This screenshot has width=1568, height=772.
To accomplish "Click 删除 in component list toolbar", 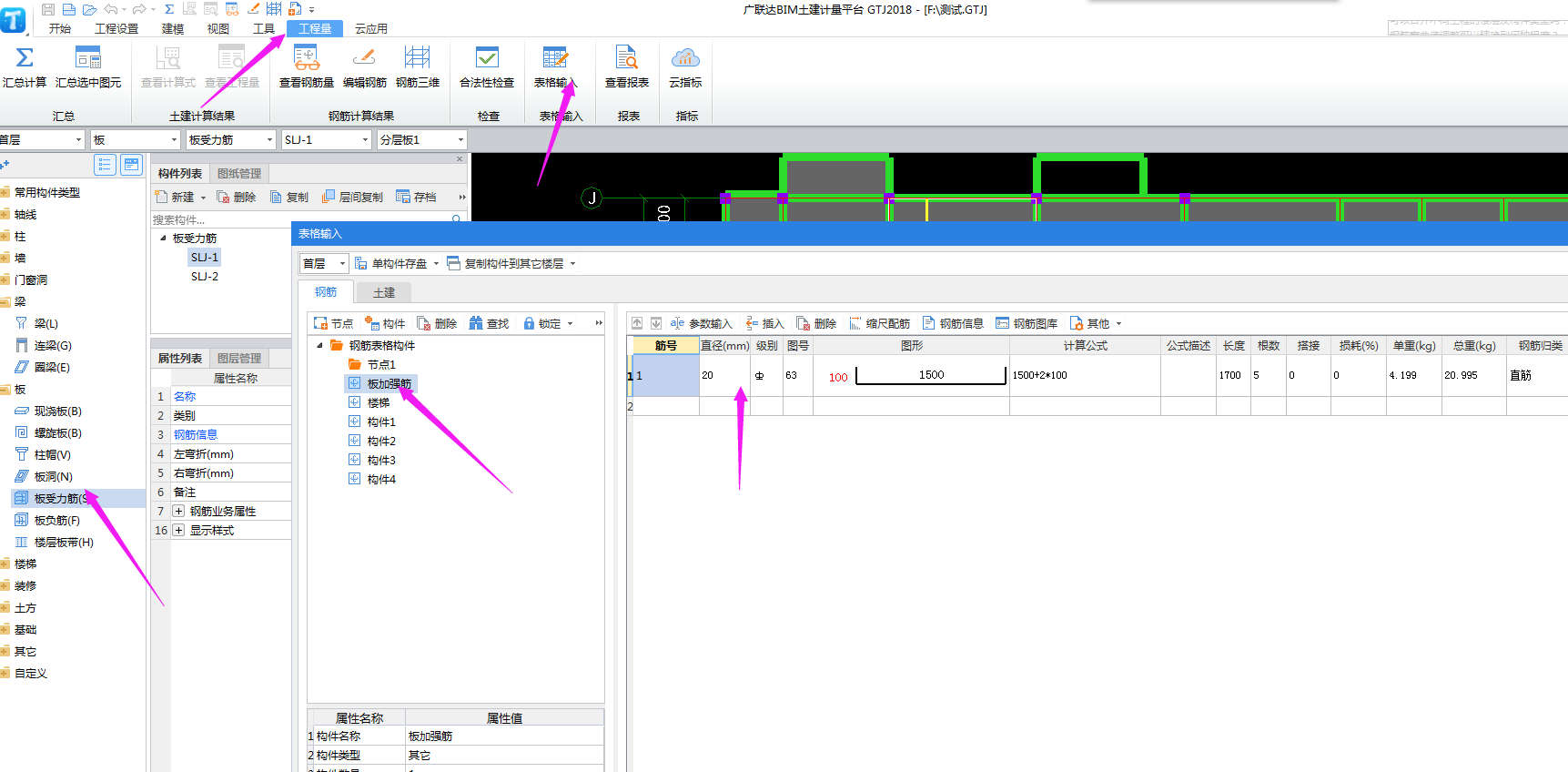I will [237, 197].
